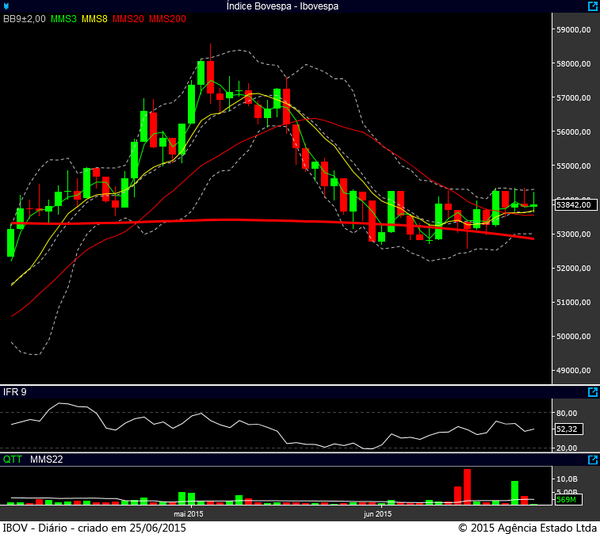600x534 pixels.
Task: Select the MMS20 moving average label
Action: click(128, 19)
